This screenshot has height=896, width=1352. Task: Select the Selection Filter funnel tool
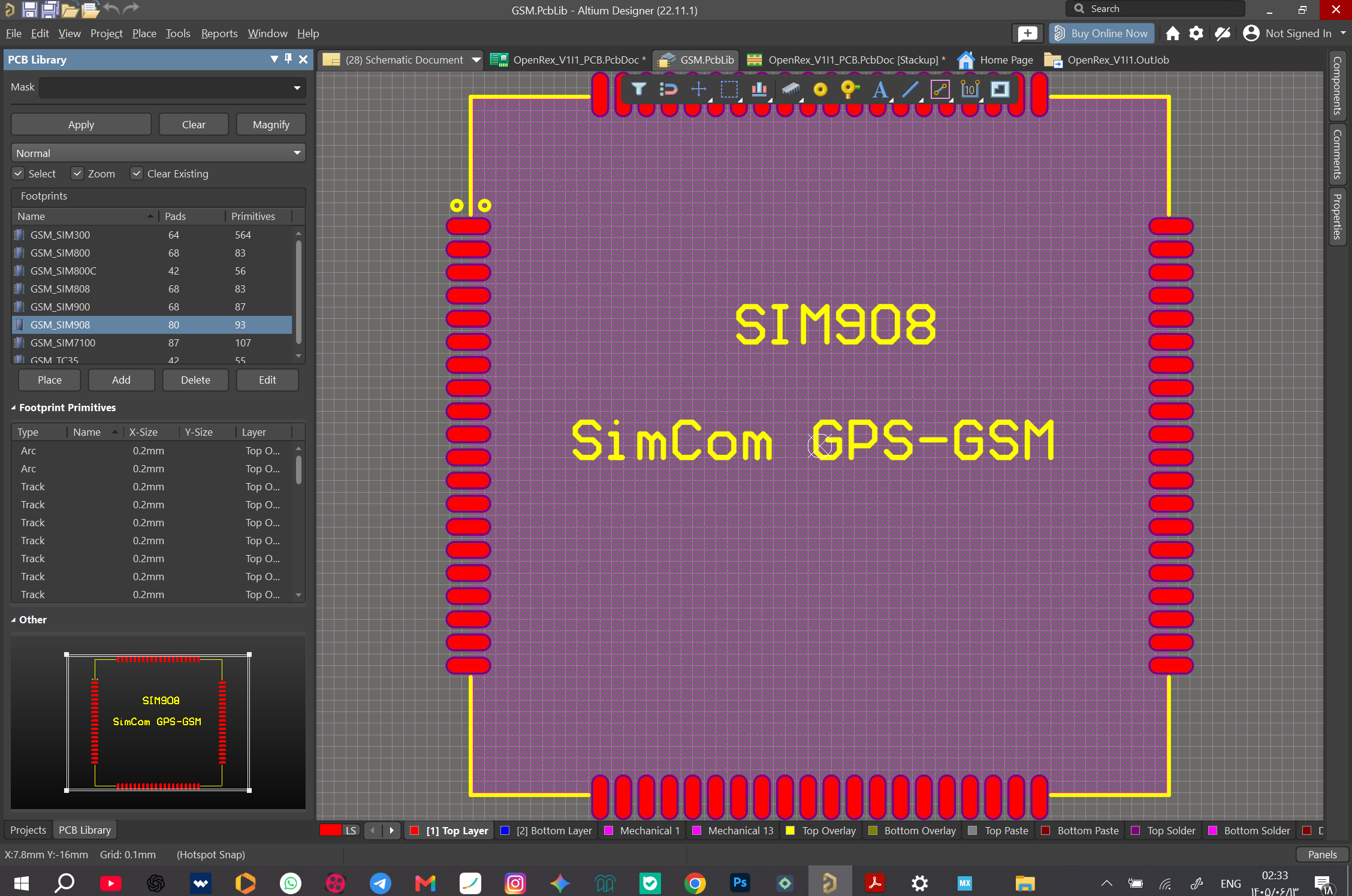click(x=639, y=89)
